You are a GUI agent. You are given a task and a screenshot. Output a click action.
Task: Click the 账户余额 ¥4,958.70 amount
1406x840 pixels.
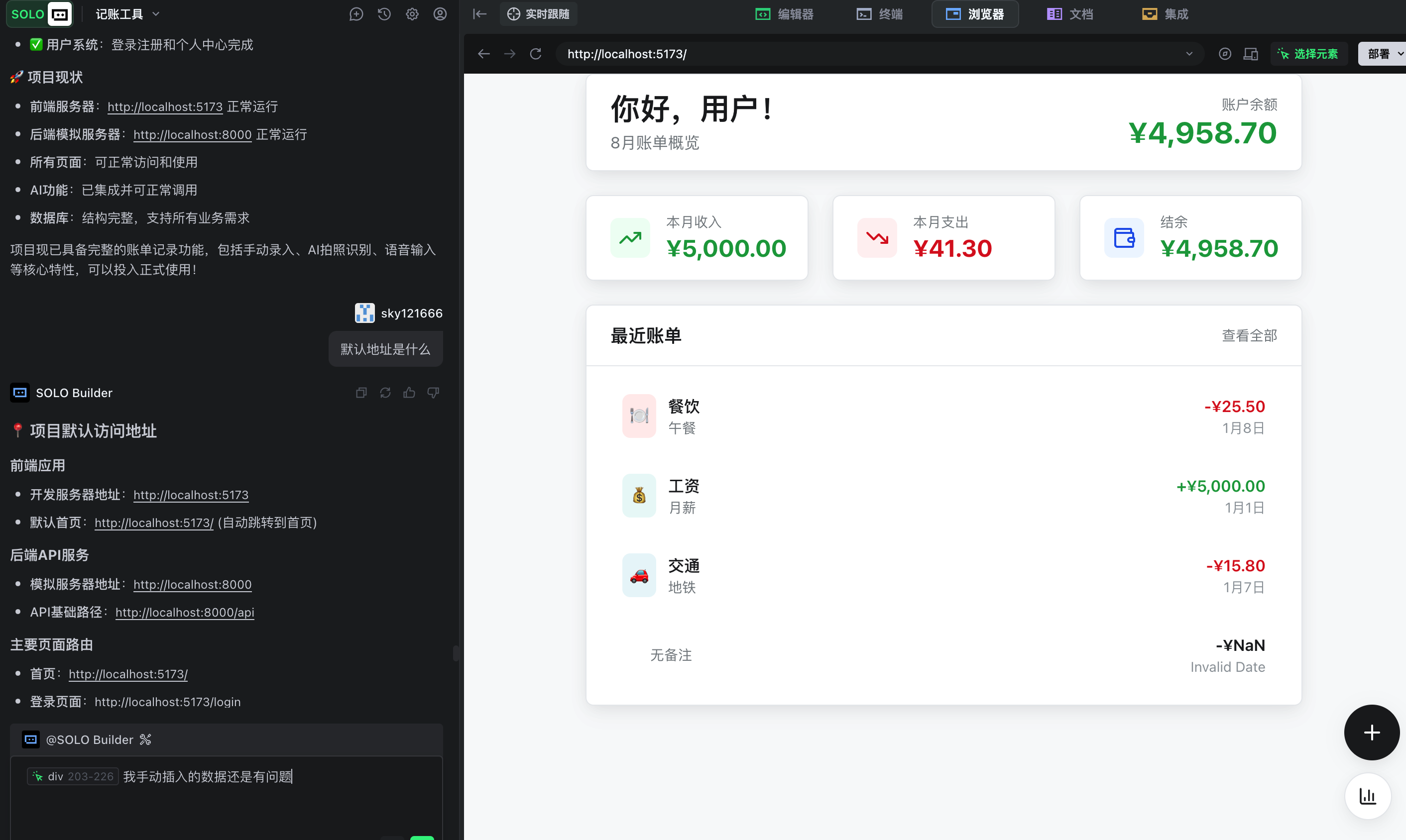click(x=1203, y=132)
